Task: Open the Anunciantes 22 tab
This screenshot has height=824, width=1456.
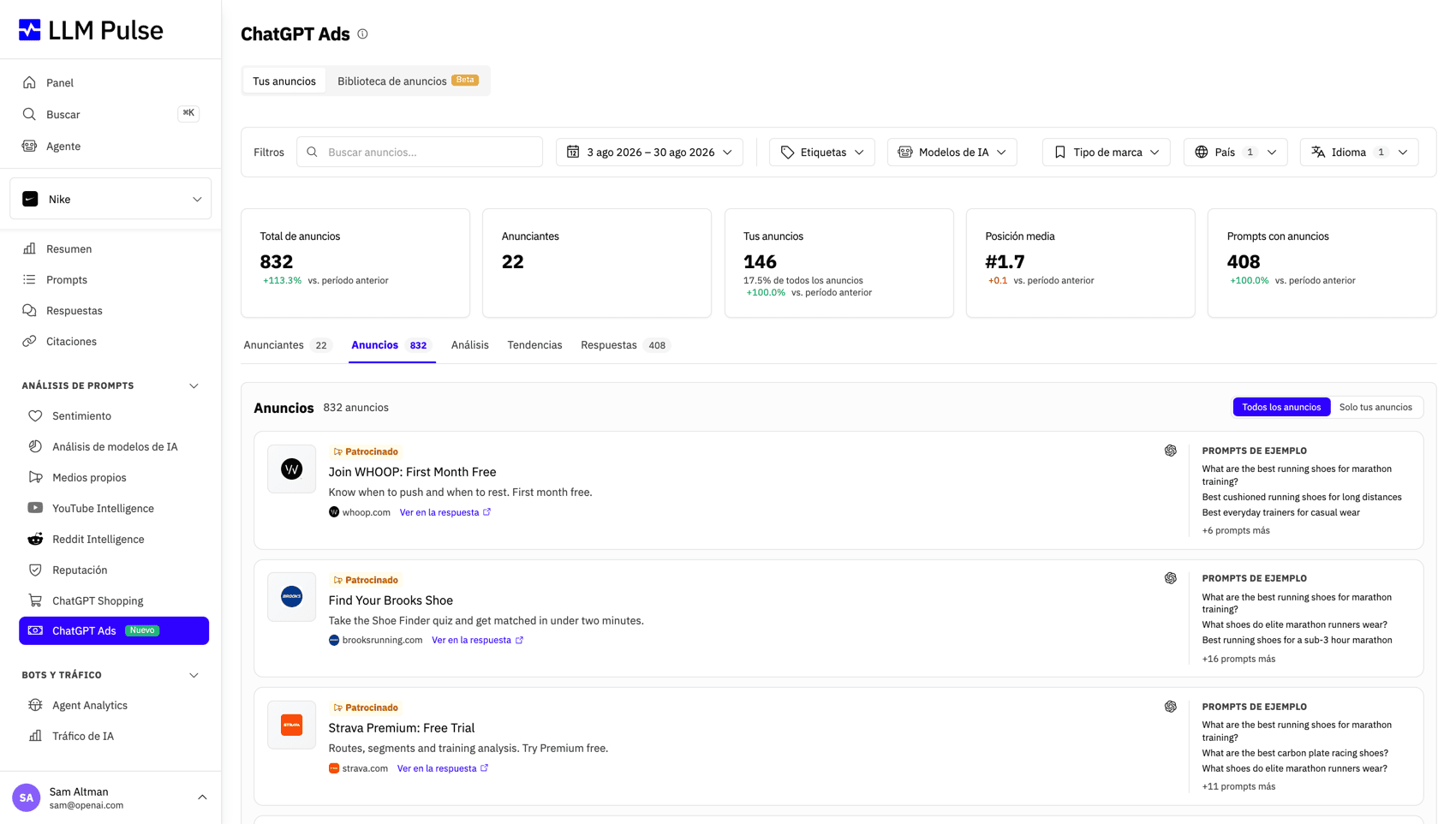Action: click(287, 345)
